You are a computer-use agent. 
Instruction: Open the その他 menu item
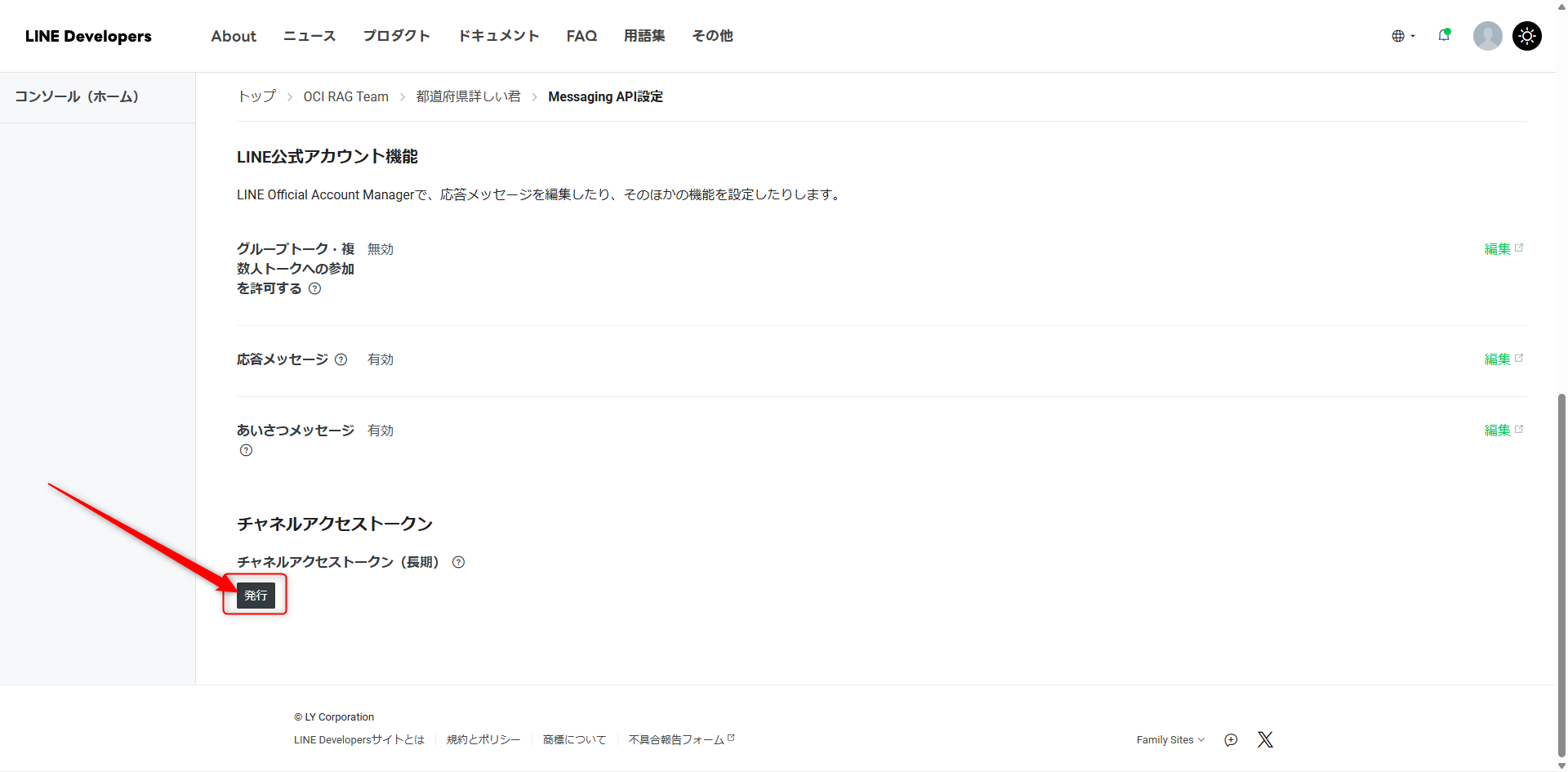pos(712,36)
